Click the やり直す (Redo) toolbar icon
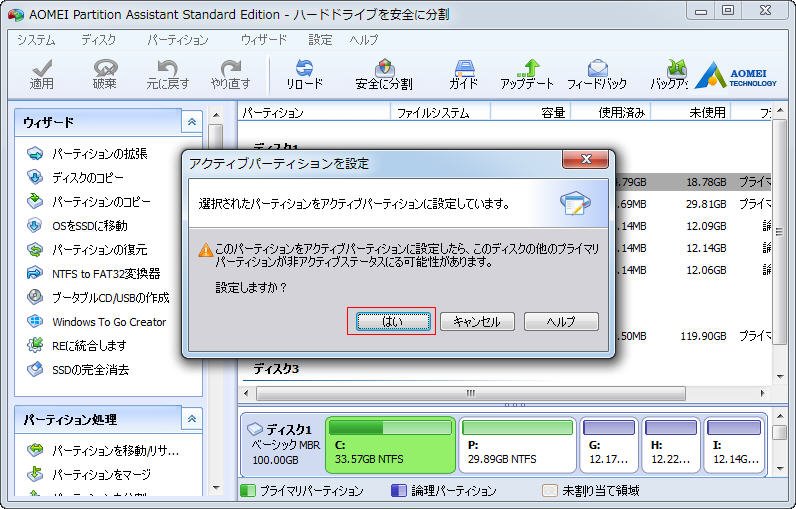 click(231, 75)
